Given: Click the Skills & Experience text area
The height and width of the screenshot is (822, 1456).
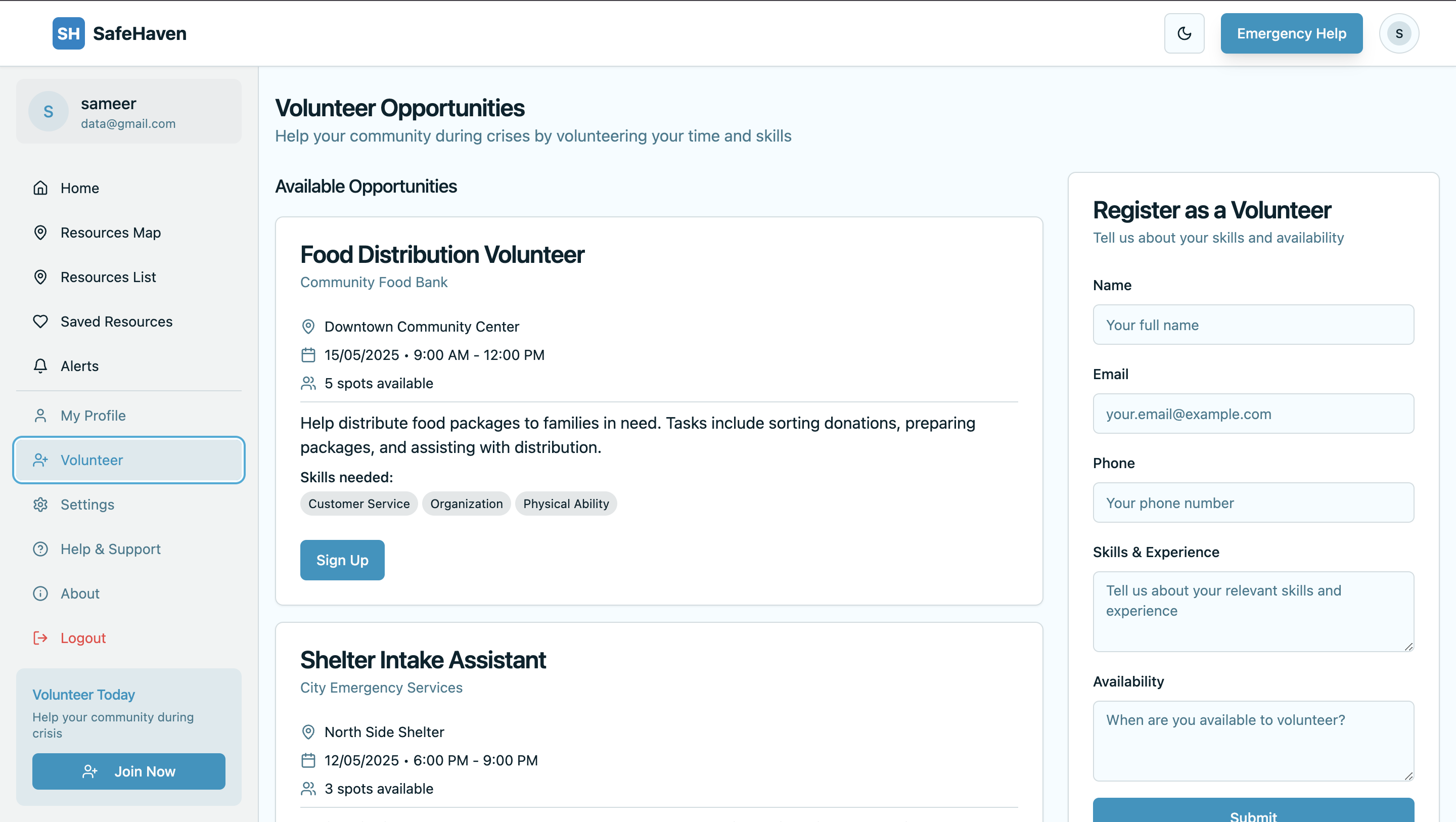Looking at the screenshot, I should [x=1253, y=611].
